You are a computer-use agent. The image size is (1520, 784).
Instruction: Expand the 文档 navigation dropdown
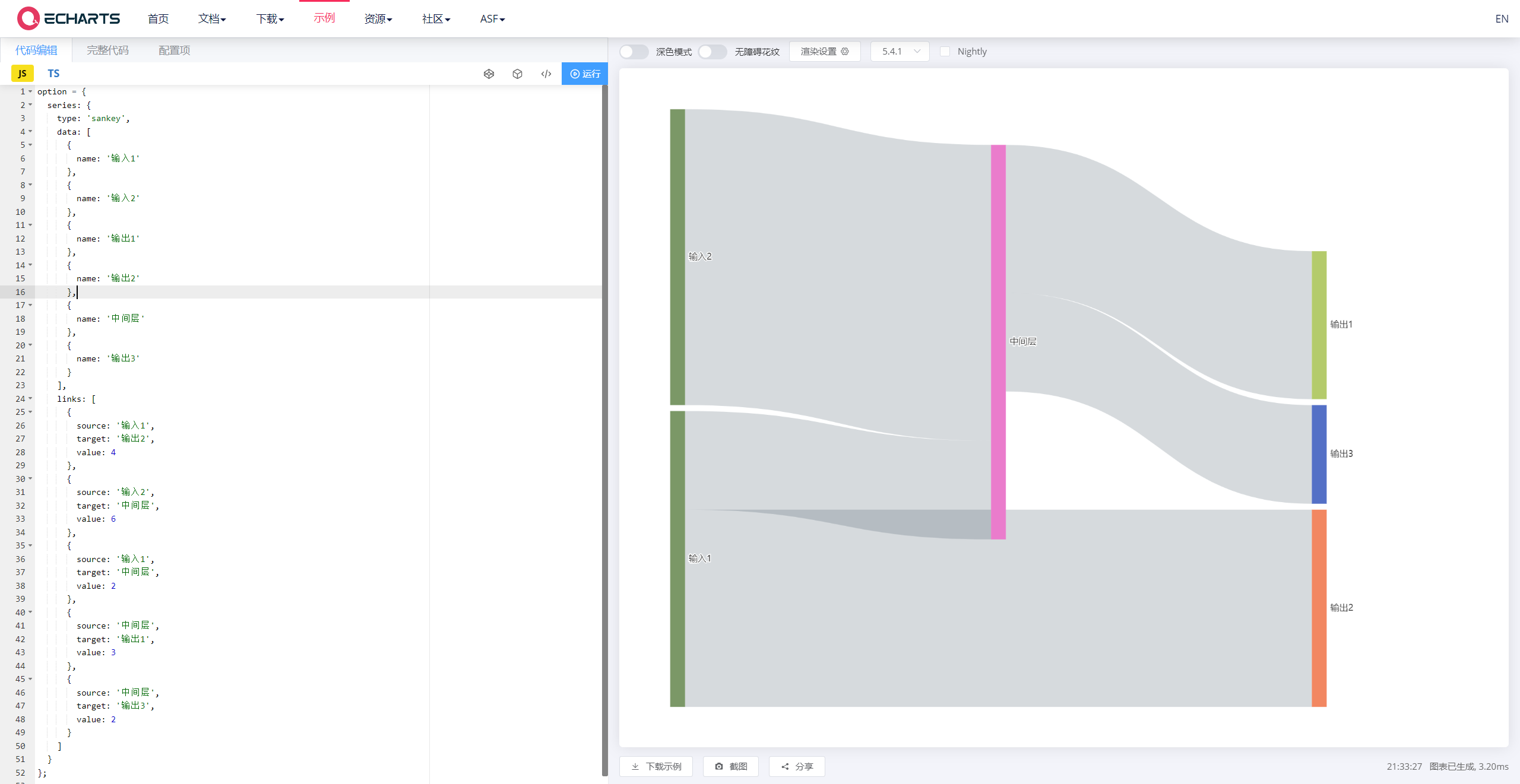[x=212, y=19]
